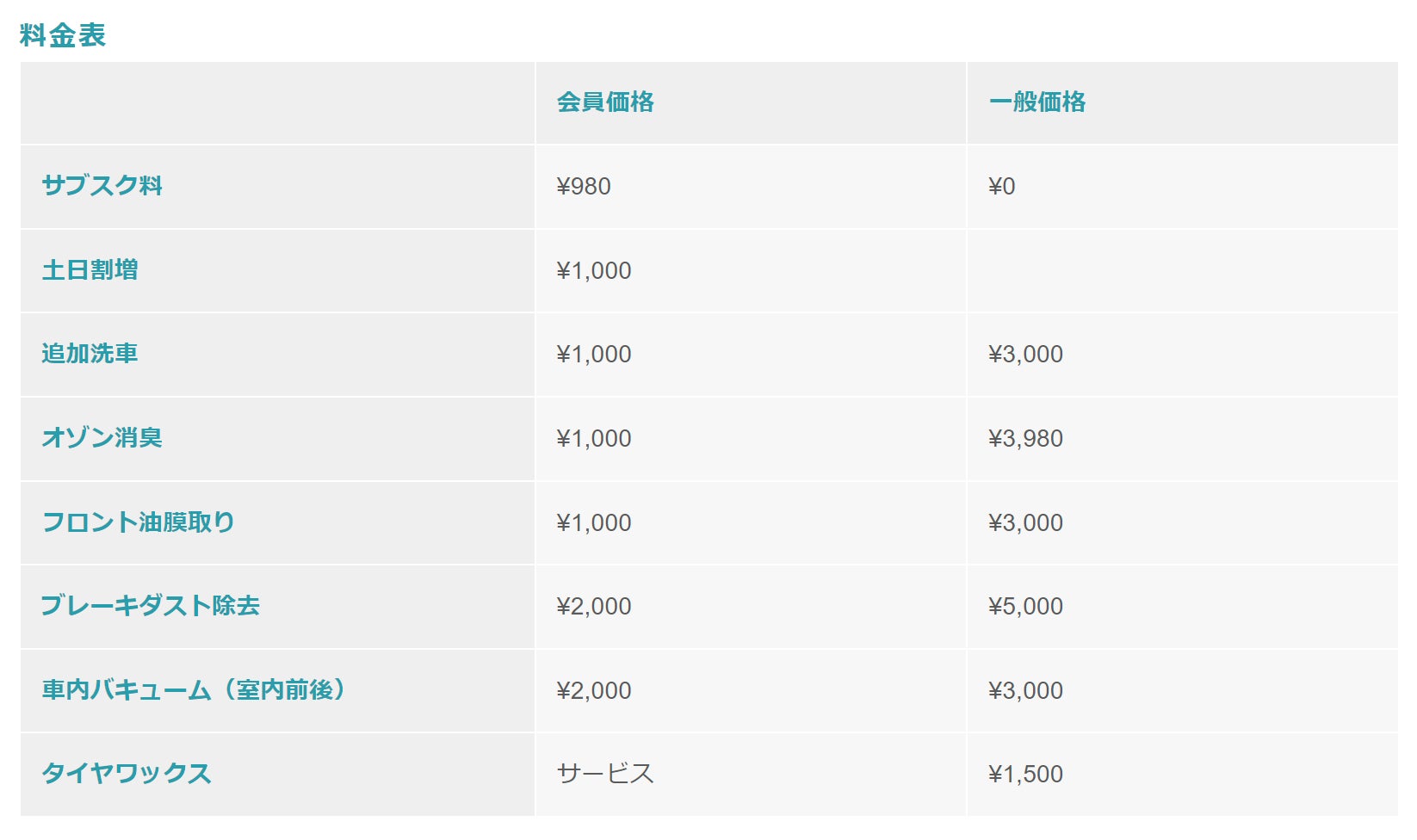Click the ¥980 member subscription price
This screenshot has height=840, width=1417.
584,187
